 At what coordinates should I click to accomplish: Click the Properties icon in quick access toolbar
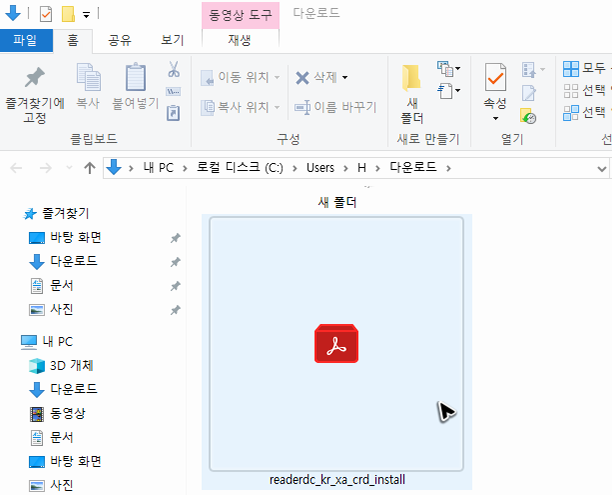pos(46,15)
